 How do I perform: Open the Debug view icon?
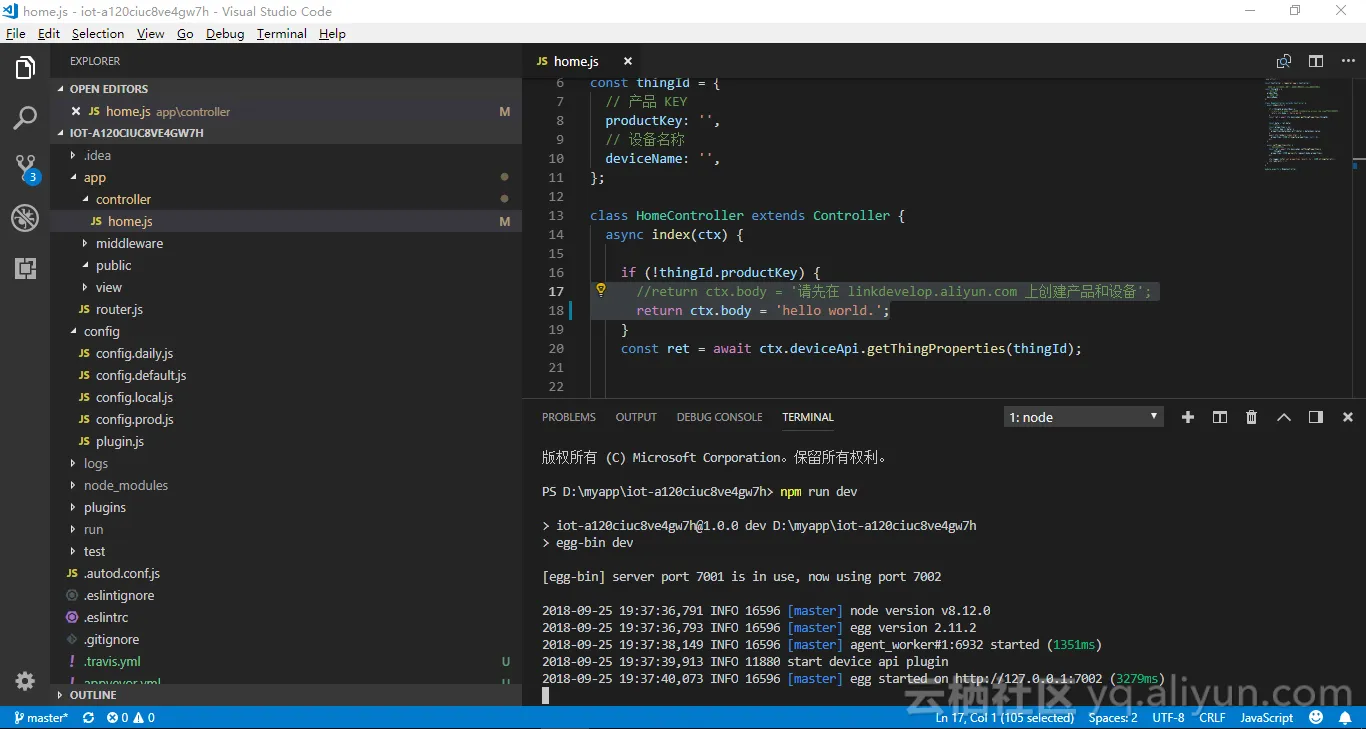click(x=25, y=218)
